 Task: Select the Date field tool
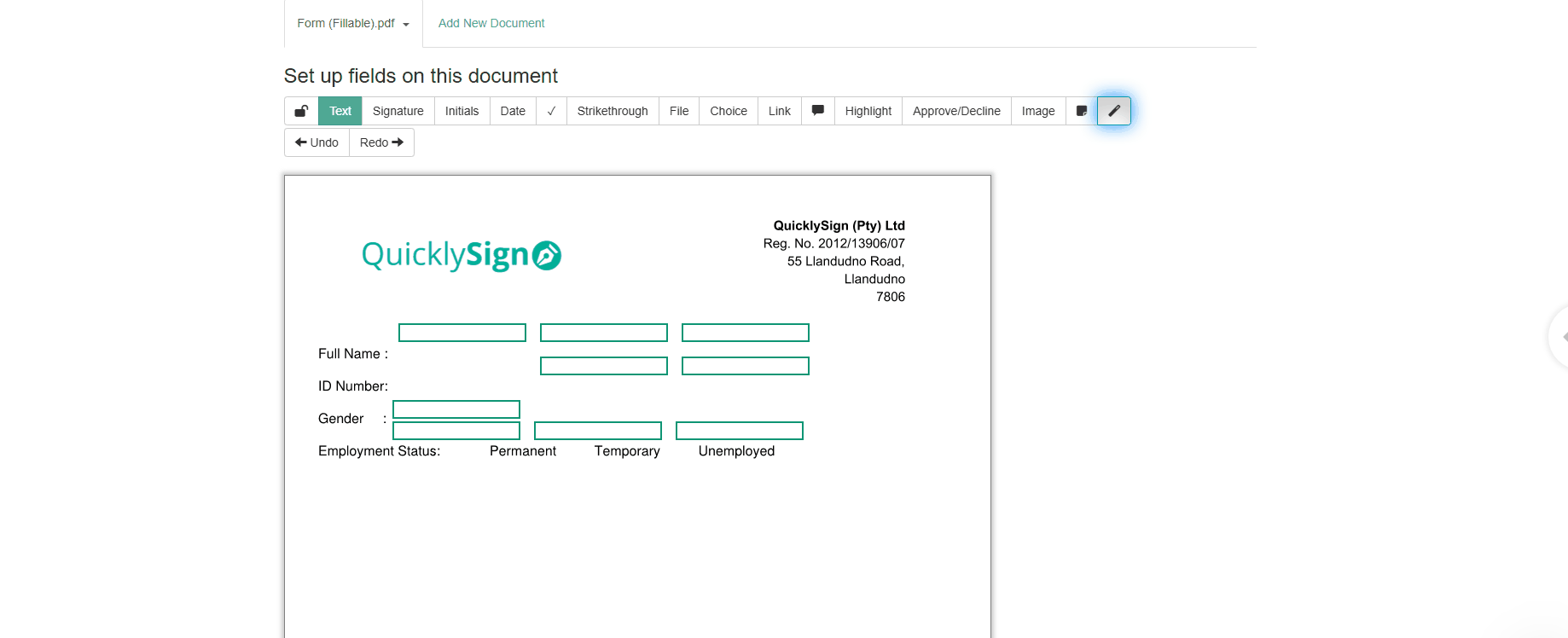pos(513,111)
